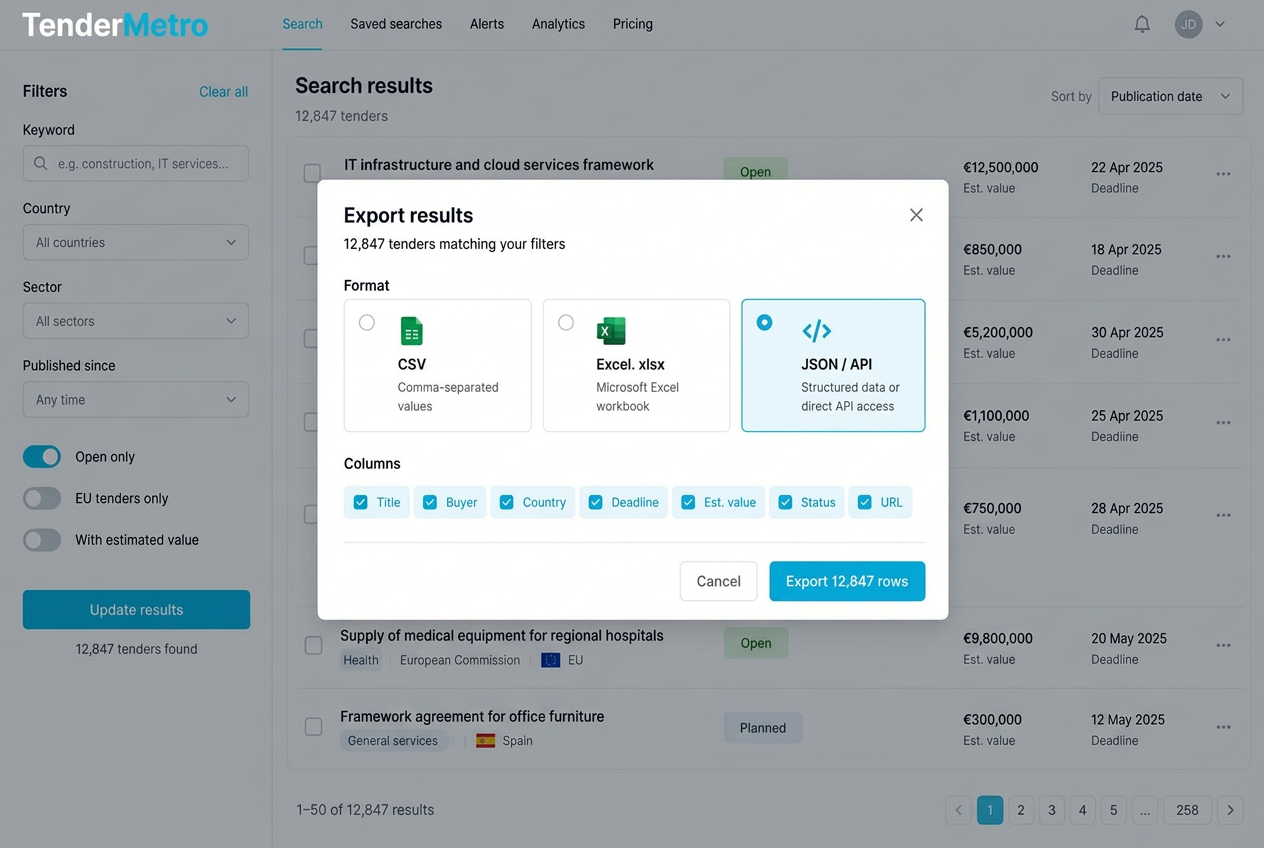This screenshot has height=848, width=1264.
Task: Go to the previous results page arrow
Action: tap(958, 810)
